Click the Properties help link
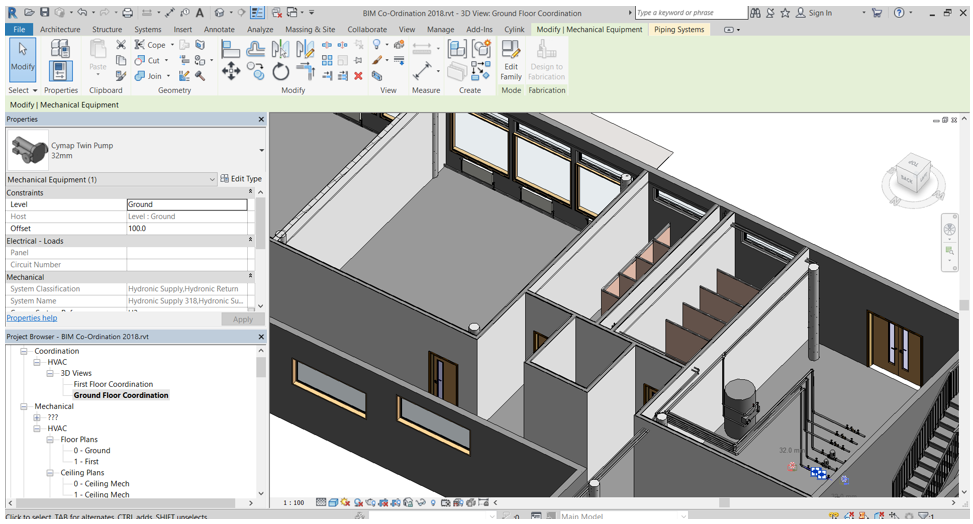Image resolution: width=973 pixels, height=524 pixels. click(32, 318)
